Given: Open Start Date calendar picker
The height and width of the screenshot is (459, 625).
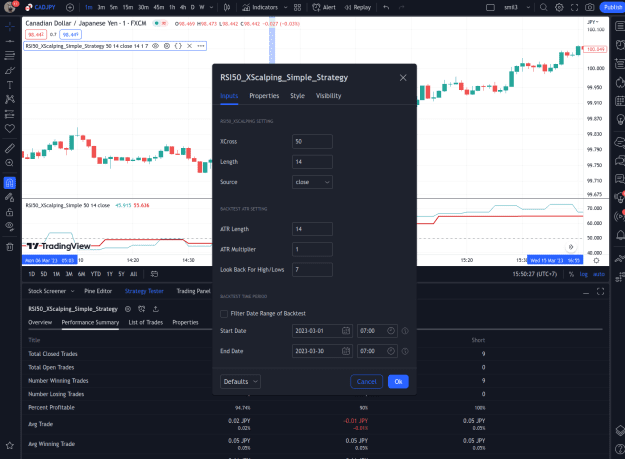Looking at the screenshot, I should [346, 331].
